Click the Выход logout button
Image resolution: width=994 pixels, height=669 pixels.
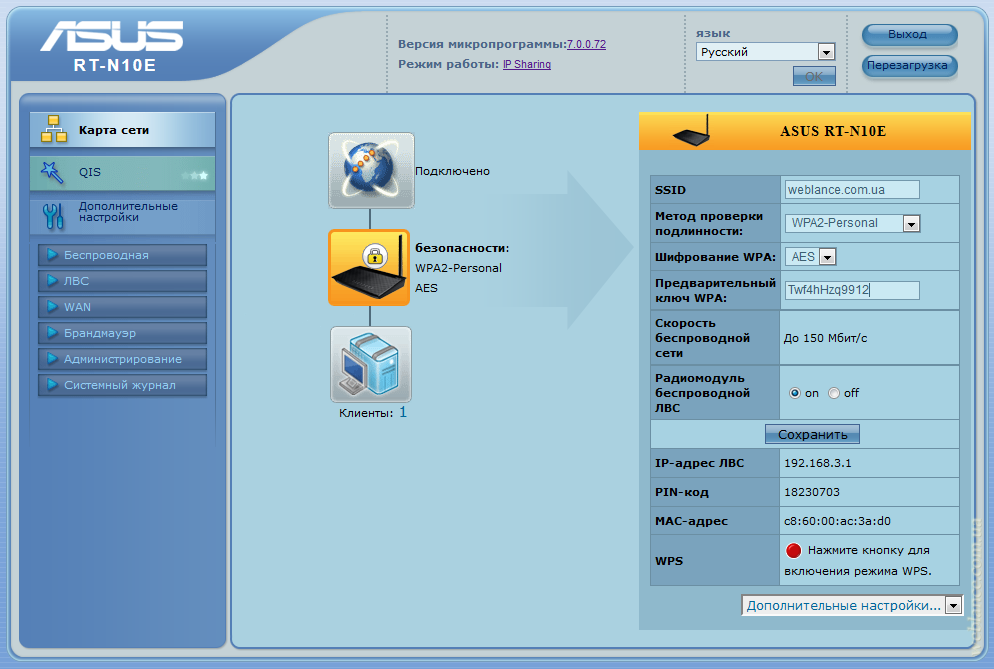(x=909, y=35)
